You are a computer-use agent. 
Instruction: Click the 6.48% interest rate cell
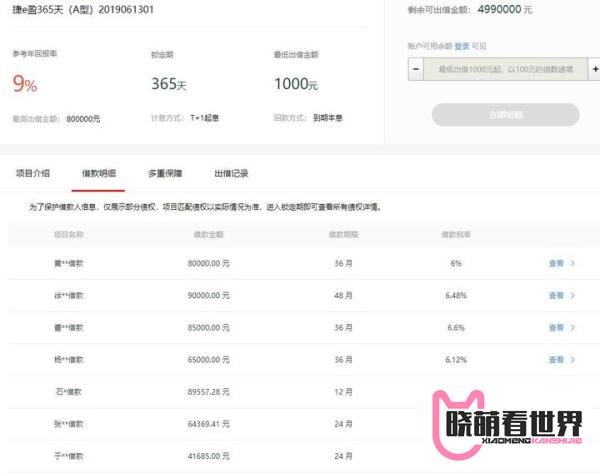click(456, 295)
